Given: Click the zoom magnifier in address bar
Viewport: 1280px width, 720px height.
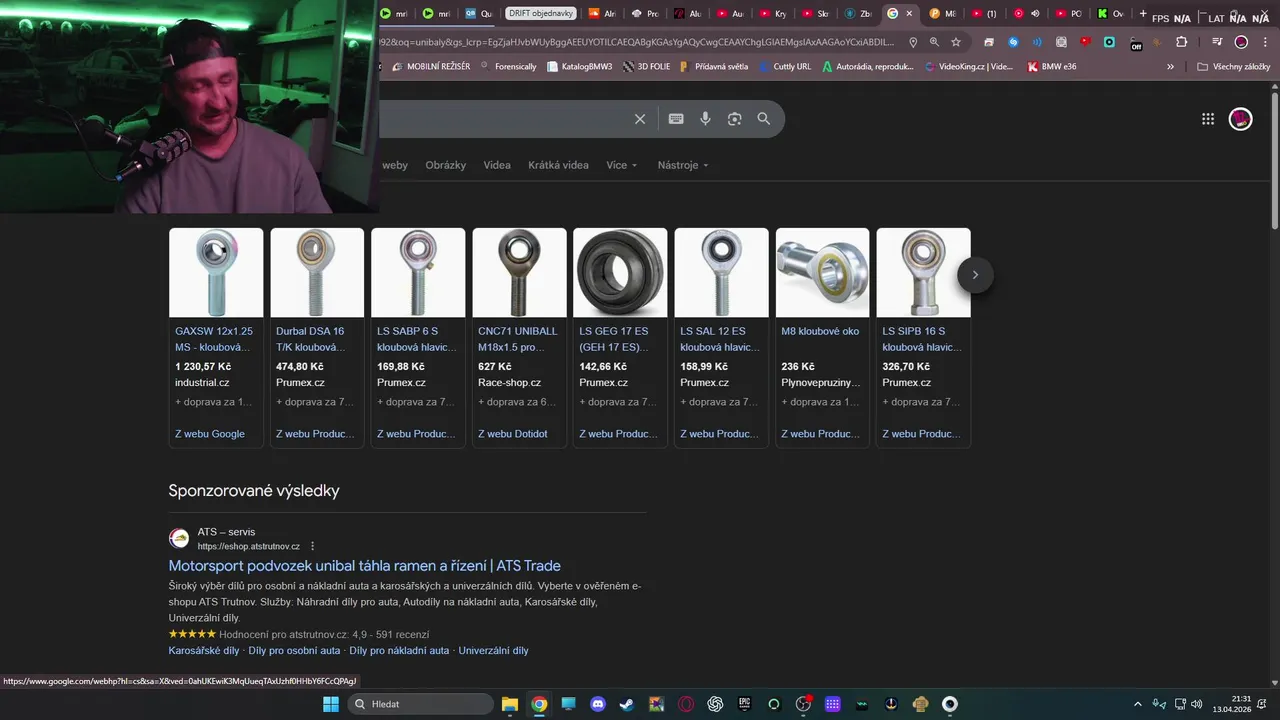Looking at the screenshot, I should pos(934,42).
